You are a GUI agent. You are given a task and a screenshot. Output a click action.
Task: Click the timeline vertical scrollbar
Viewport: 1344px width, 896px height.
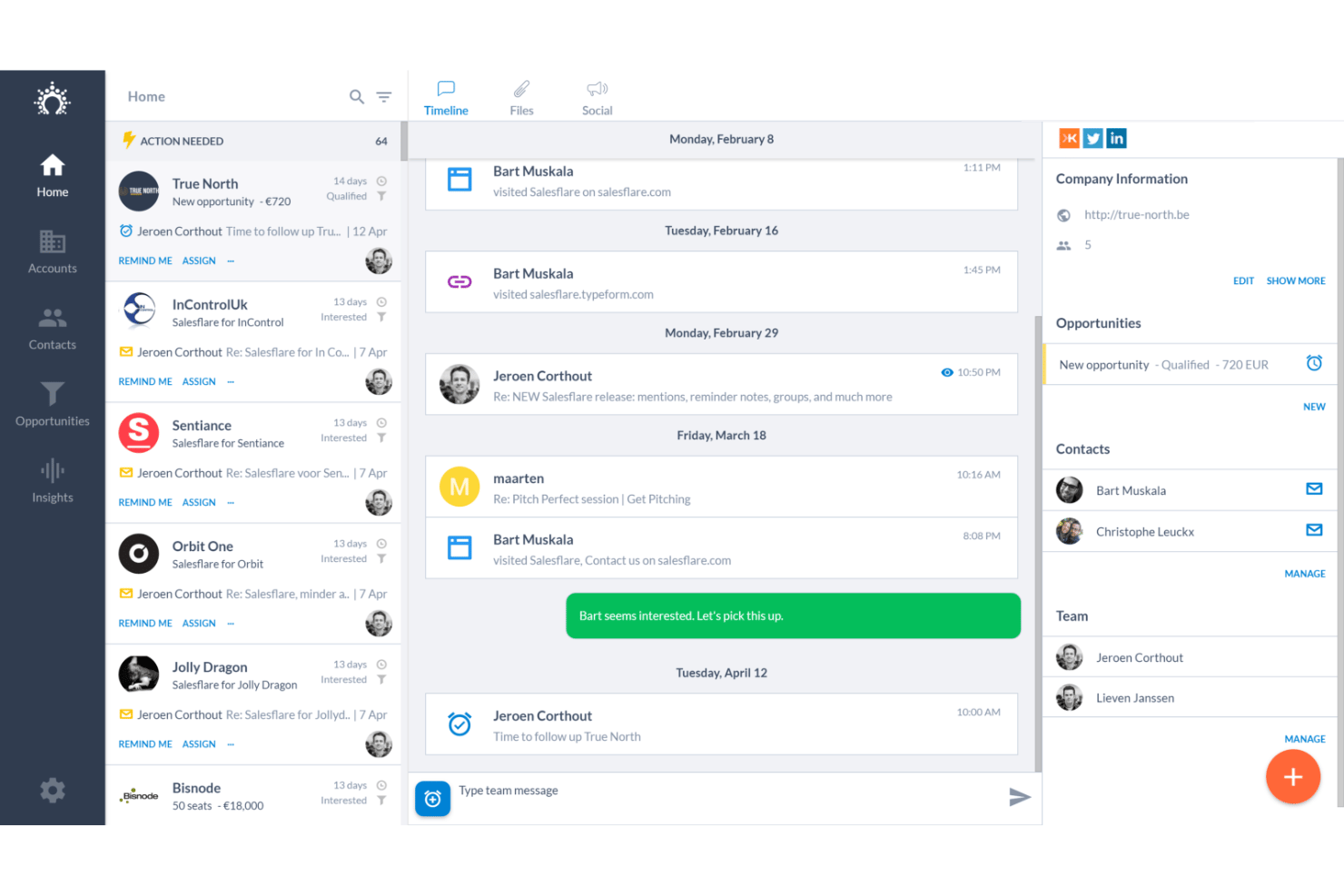click(x=1038, y=543)
